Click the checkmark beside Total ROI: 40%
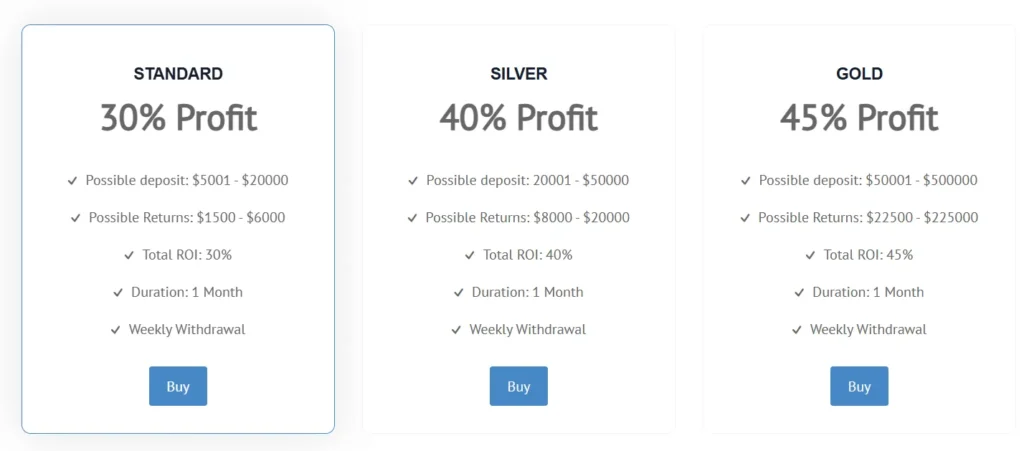The image size is (1024, 451). 470,255
